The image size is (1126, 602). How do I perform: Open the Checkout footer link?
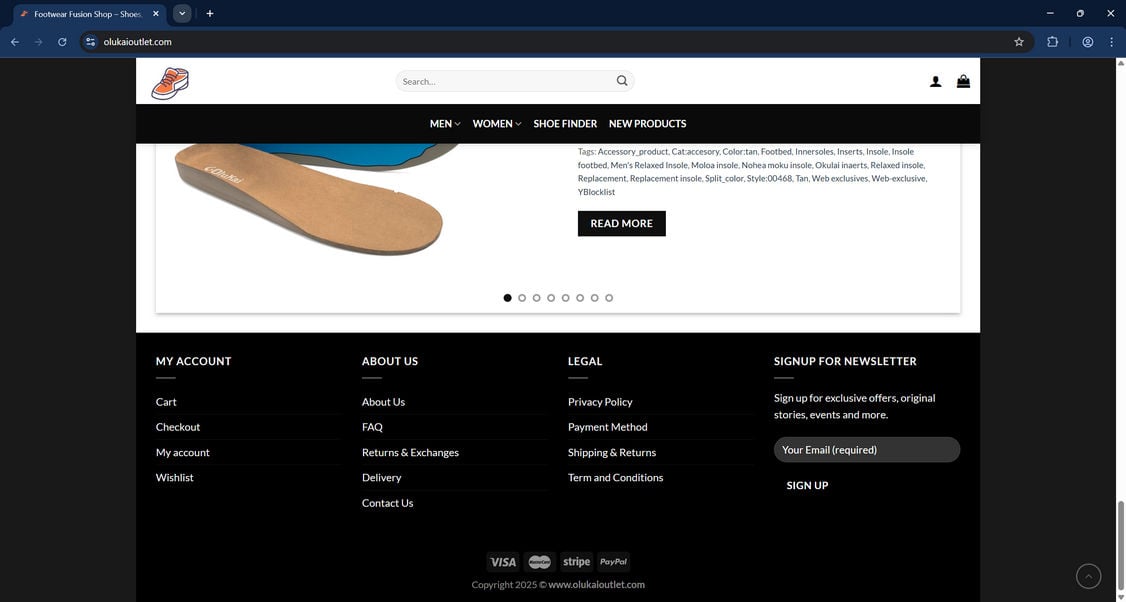[178, 427]
